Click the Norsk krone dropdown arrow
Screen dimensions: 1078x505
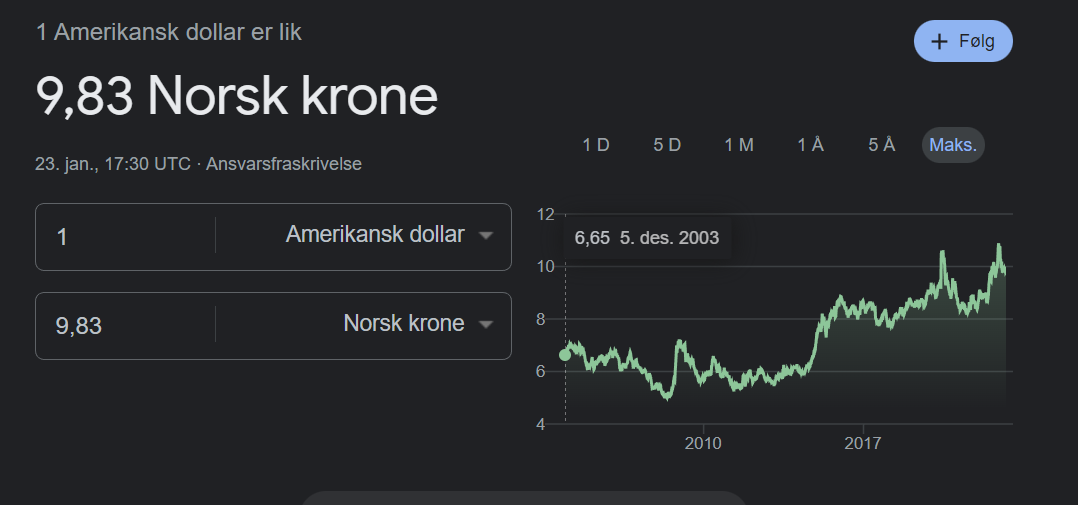(x=485, y=324)
